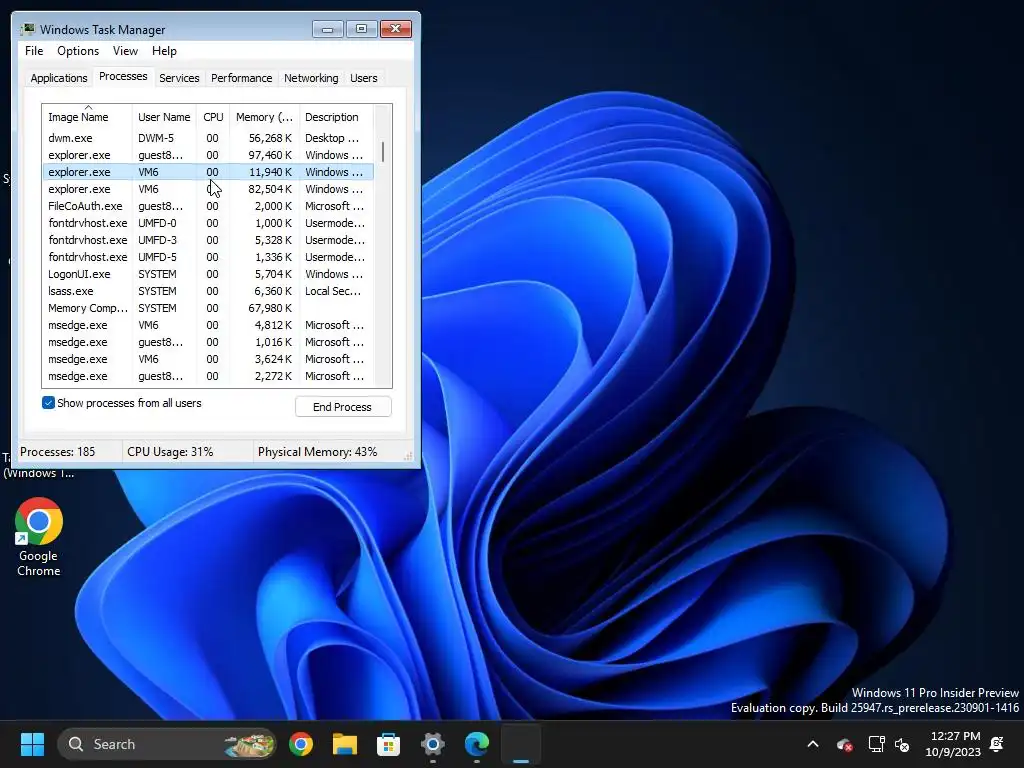Open the Options menu

(x=78, y=51)
